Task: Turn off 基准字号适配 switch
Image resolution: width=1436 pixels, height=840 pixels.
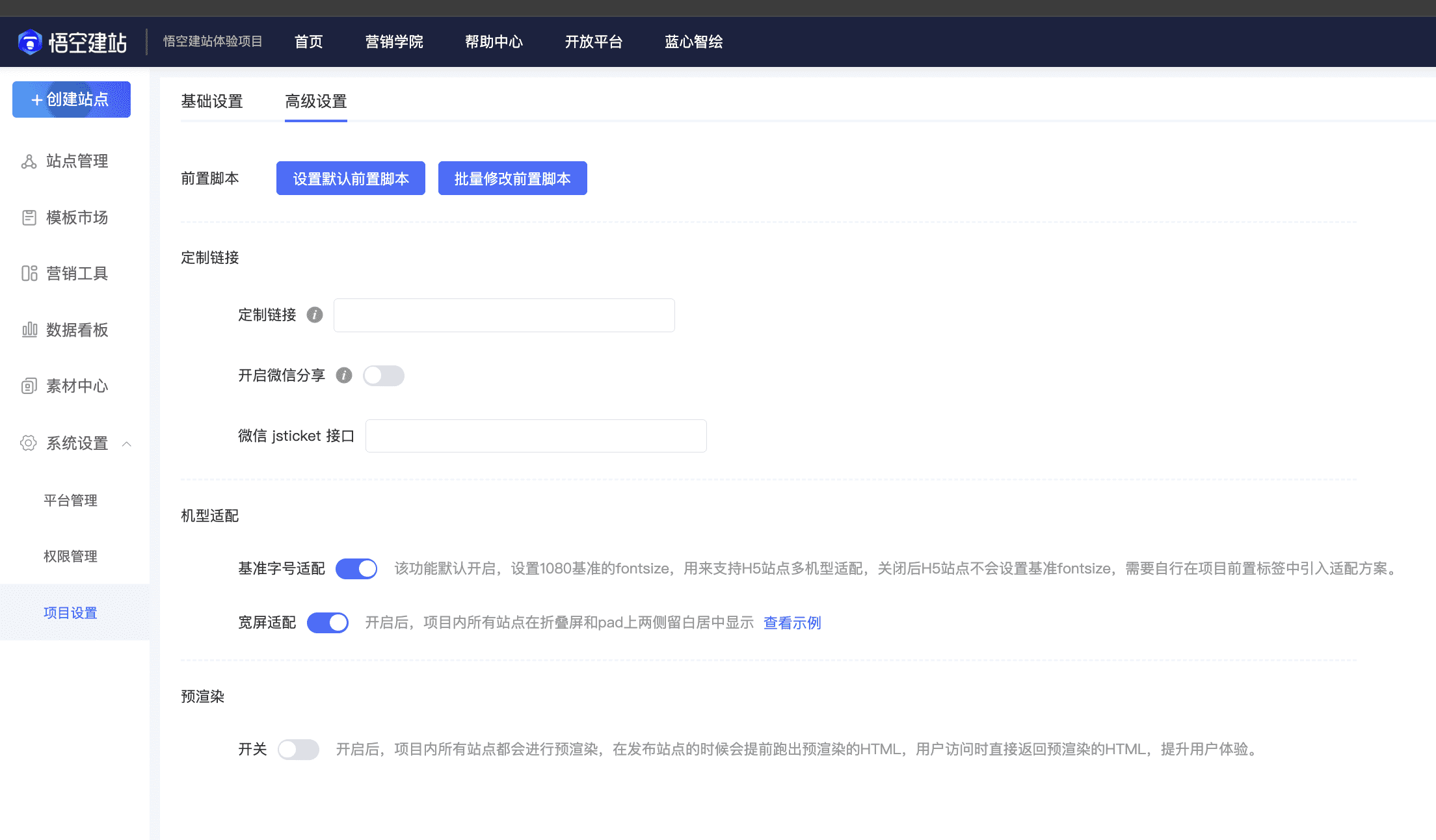Action: pos(356,569)
